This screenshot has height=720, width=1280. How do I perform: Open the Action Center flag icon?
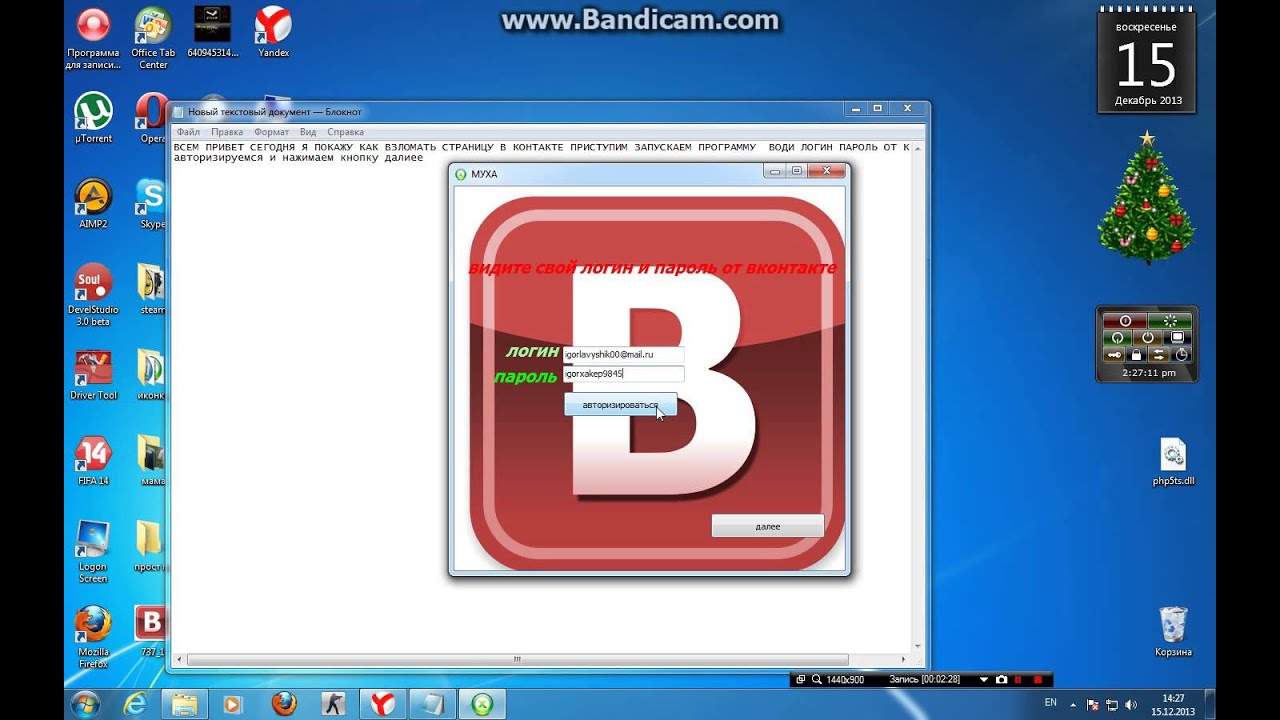tap(1092, 705)
